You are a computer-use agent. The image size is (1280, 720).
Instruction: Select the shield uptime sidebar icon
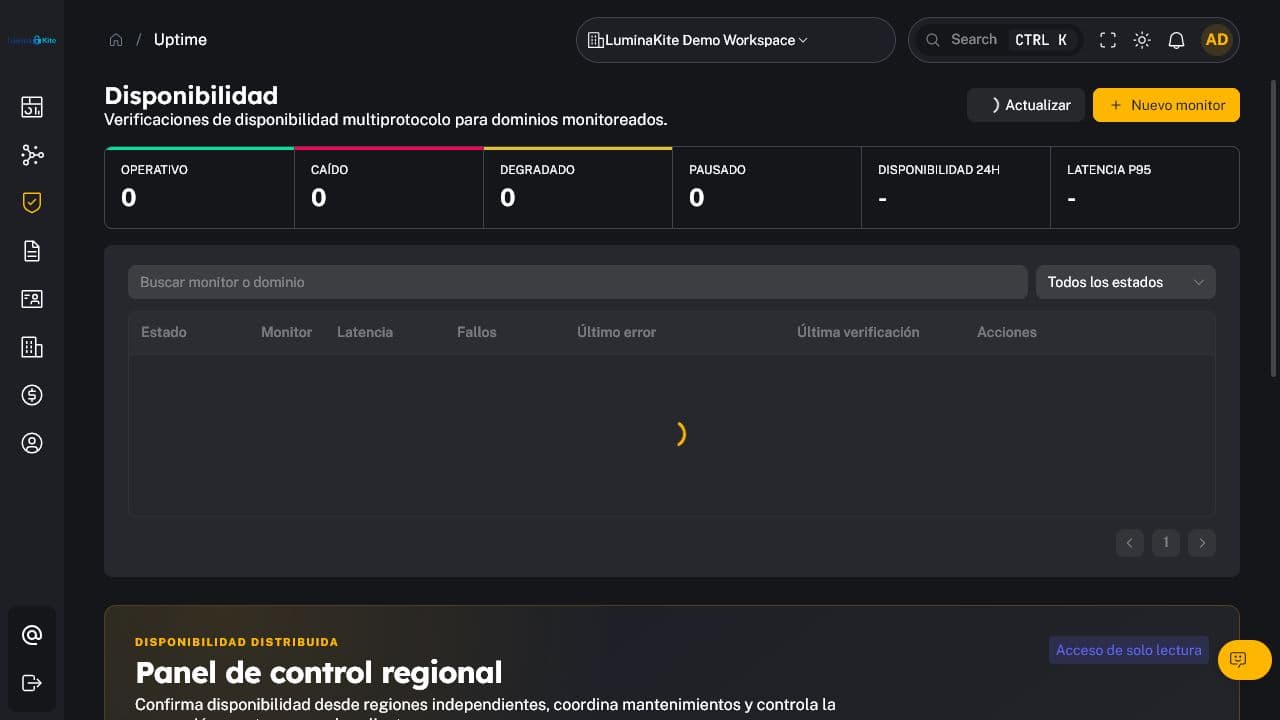point(32,203)
